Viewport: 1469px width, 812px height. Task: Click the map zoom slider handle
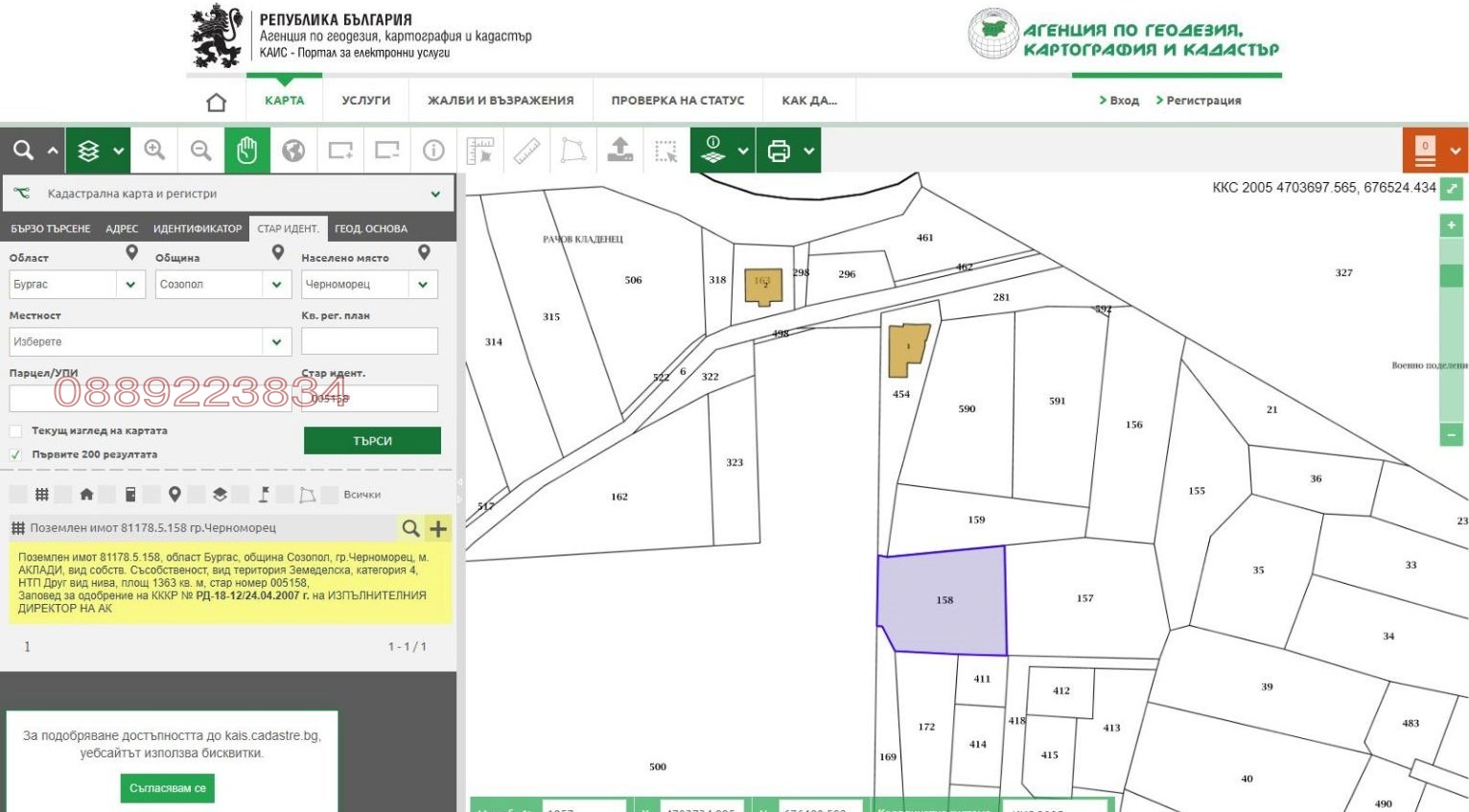pyautogui.click(x=1451, y=275)
